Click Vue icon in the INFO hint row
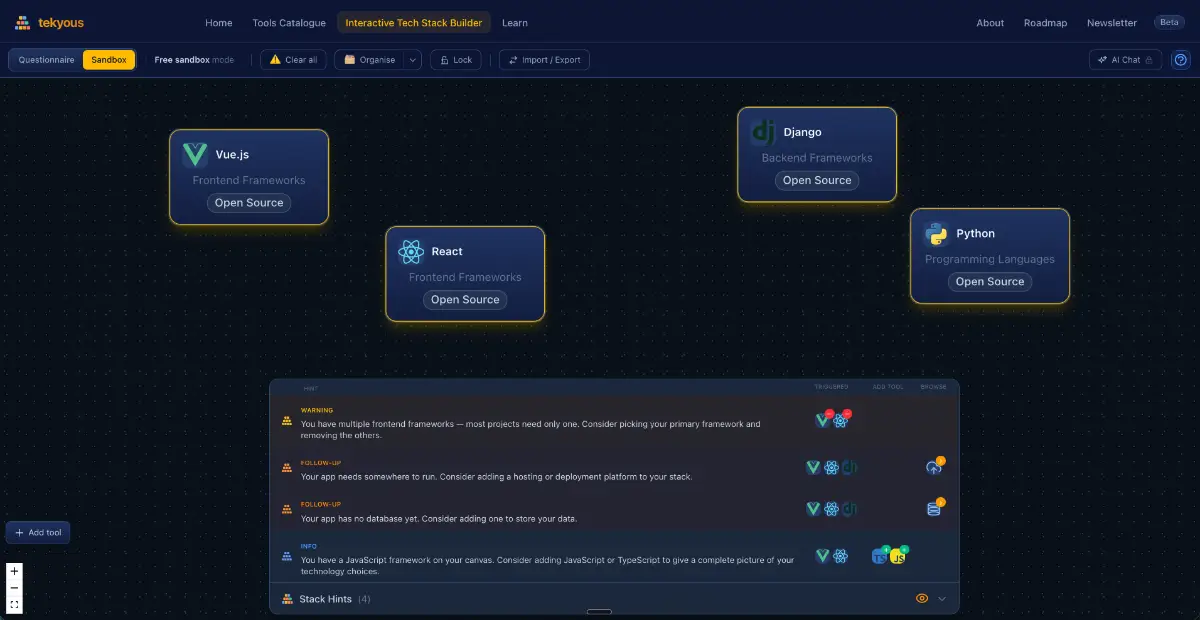Image resolution: width=1200 pixels, height=620 pixels. (x=823, y=556)
